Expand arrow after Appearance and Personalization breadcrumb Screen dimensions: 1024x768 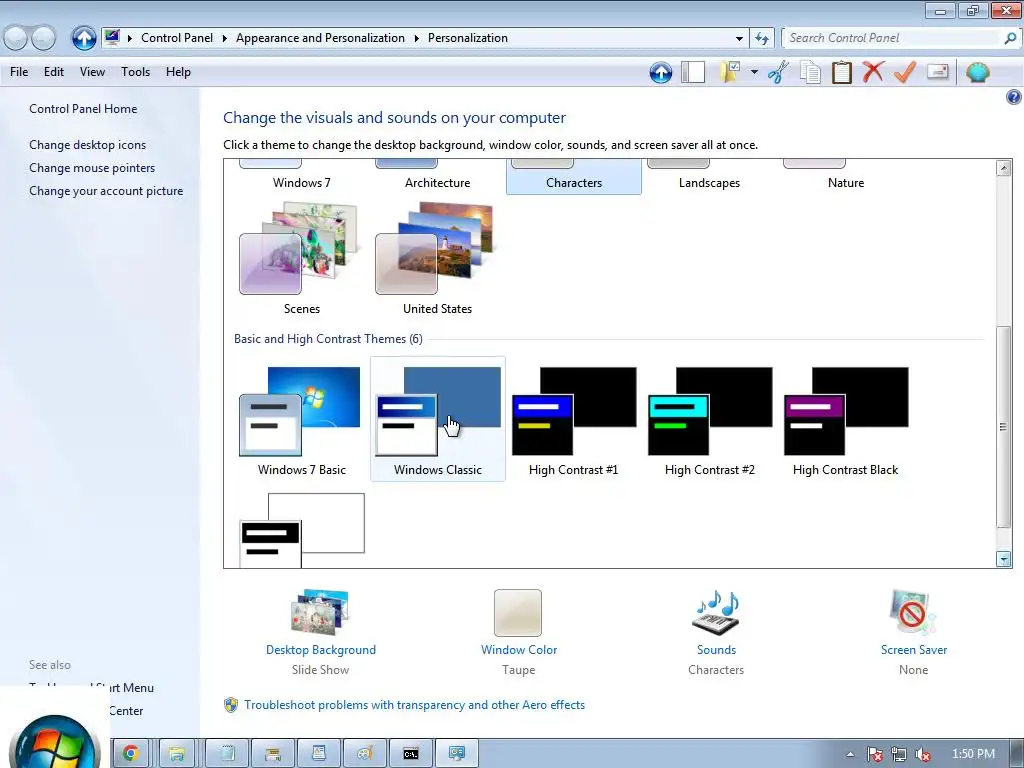417,39
